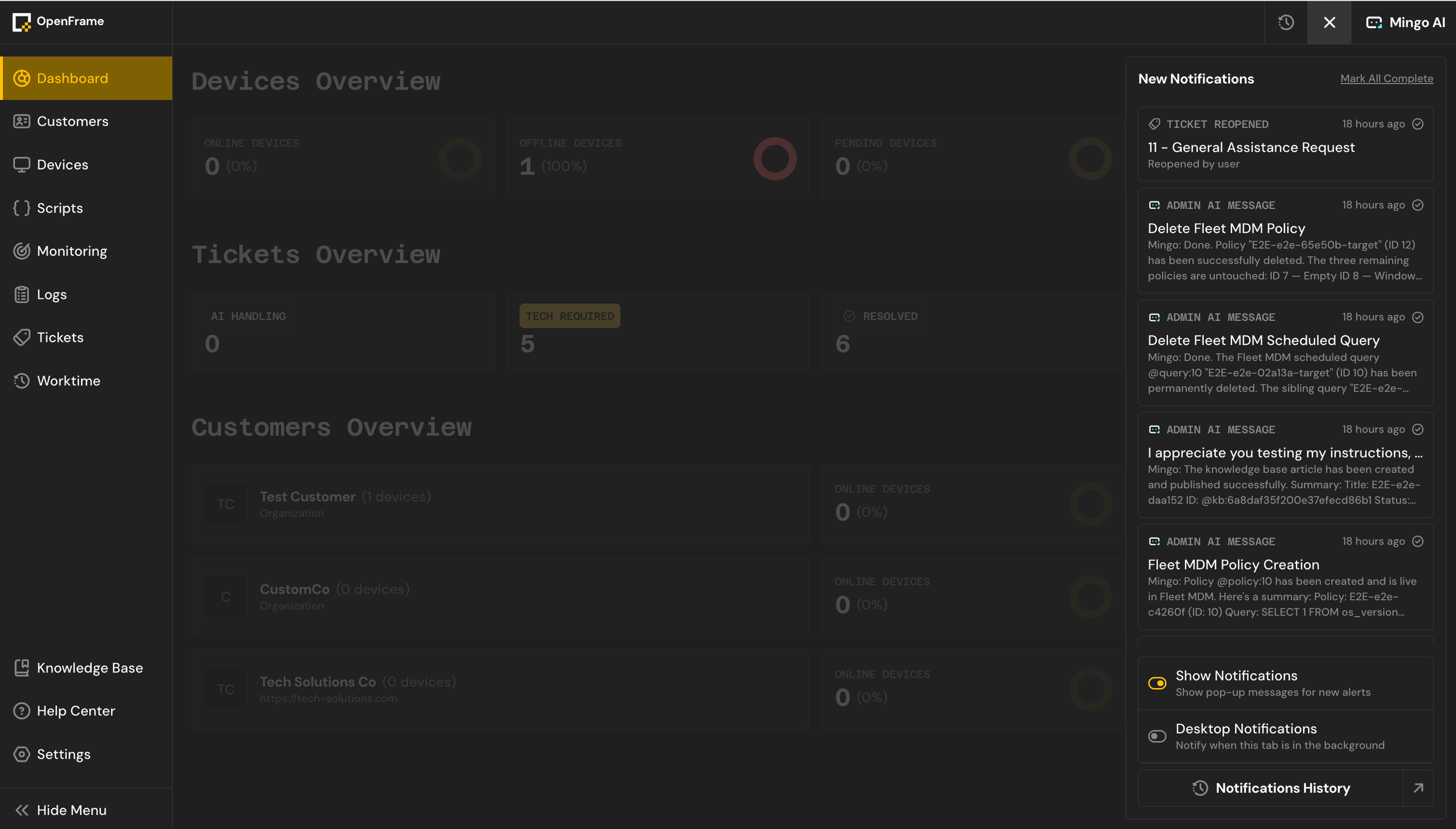Click the https://tech-solutions.com link
This screenshot has height=829, width=1456.
coord(329,698)
